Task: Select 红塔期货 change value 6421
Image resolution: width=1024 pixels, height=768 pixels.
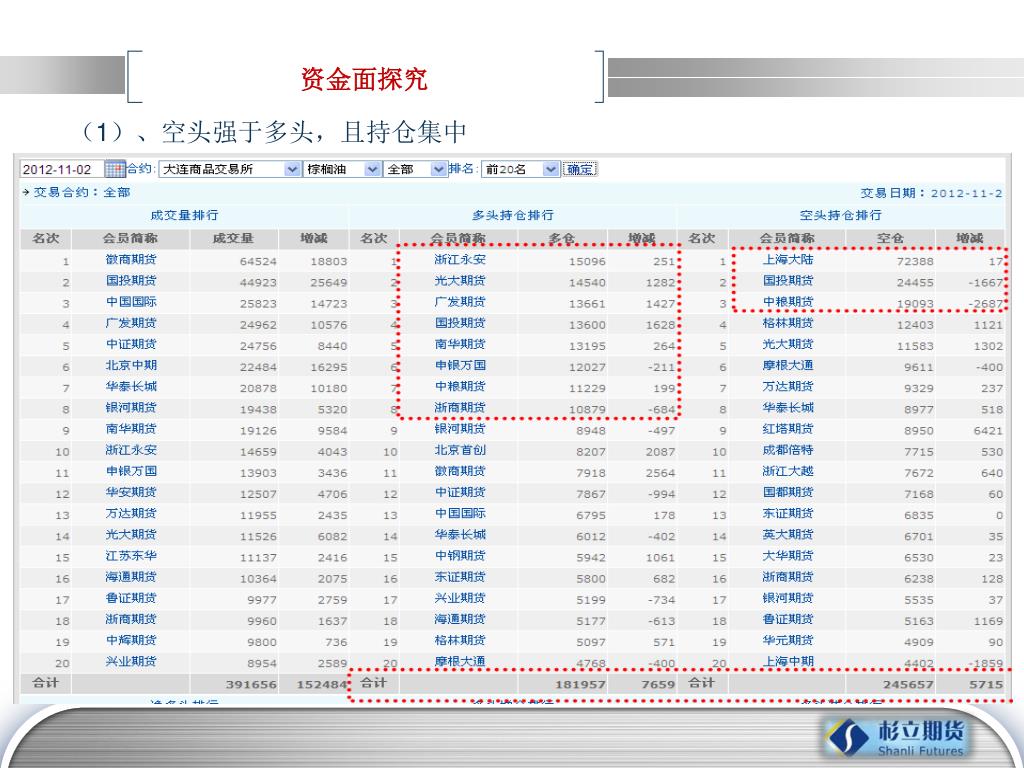Action: point(987,431)
